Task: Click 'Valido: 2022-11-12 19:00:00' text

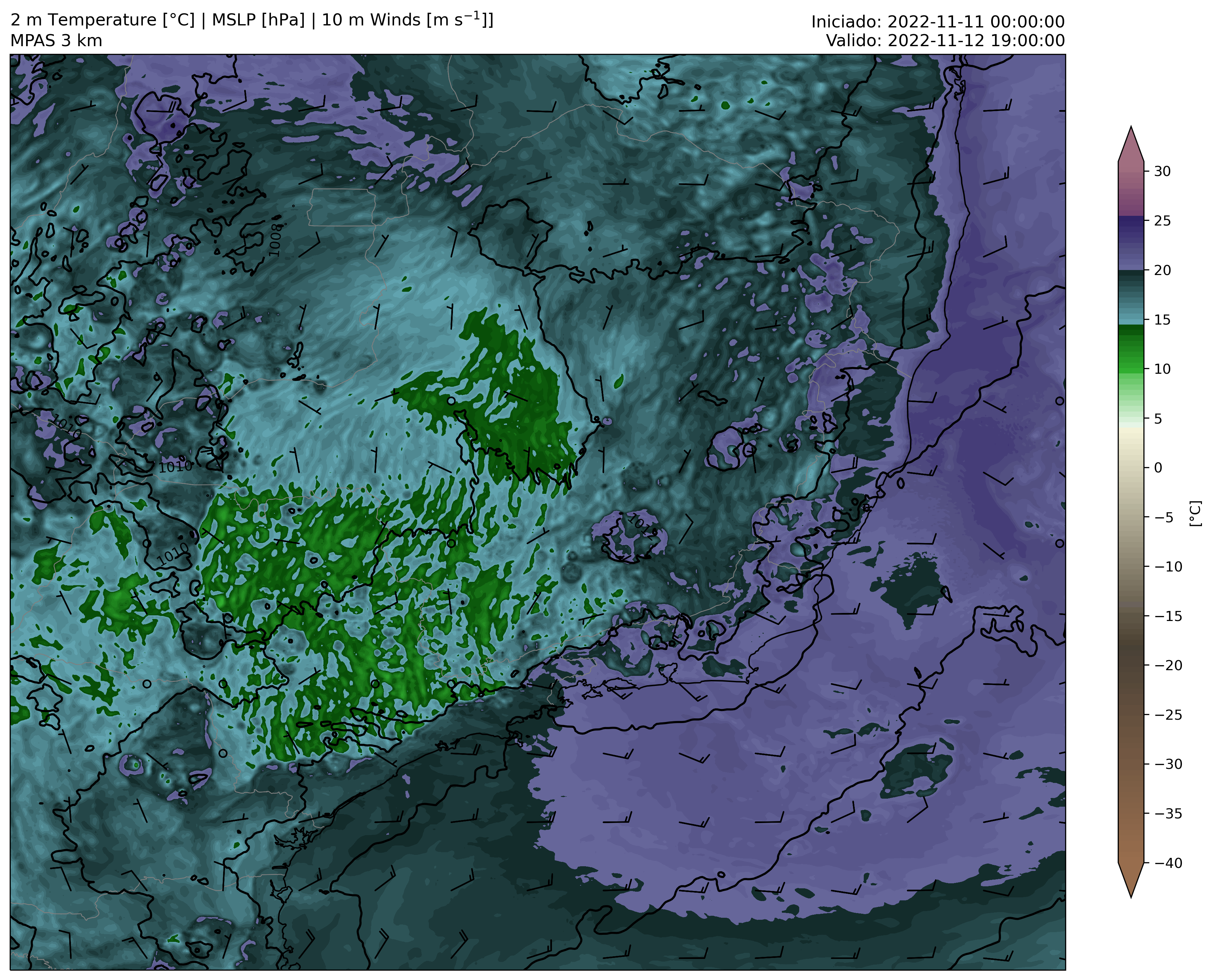Action: click(946, 40)
